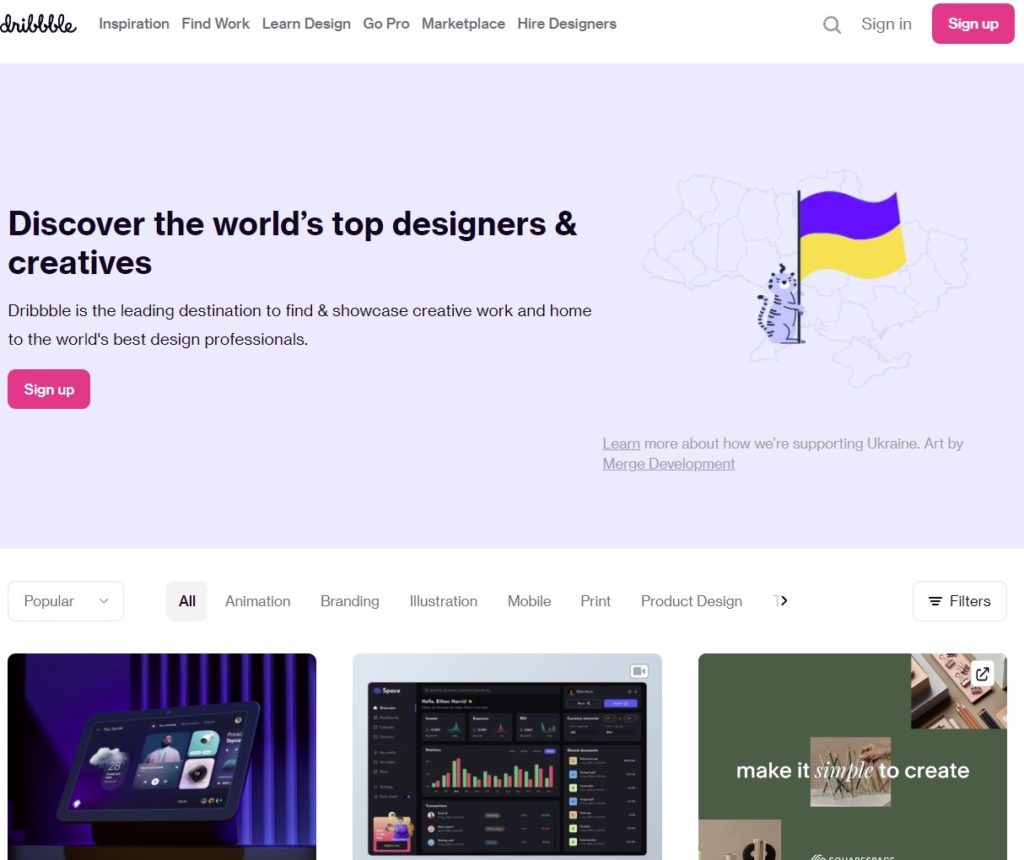The height and width of the screenshot is (860, 1024).
Task: Click the external link icon on Squarespace ad
Action: pos(982,674)
